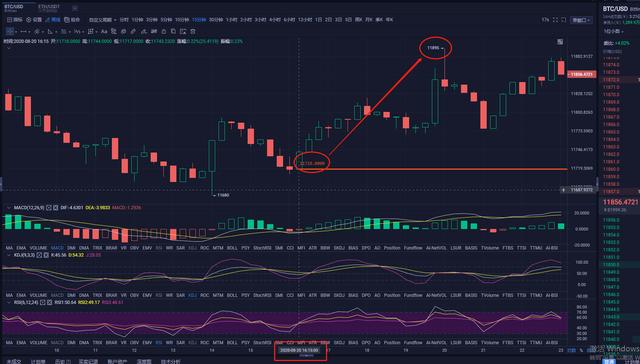This screenshot has height=364, width=640.
Task: Toggle RSI in the KDJ pane row
Action: click(159, 295)
